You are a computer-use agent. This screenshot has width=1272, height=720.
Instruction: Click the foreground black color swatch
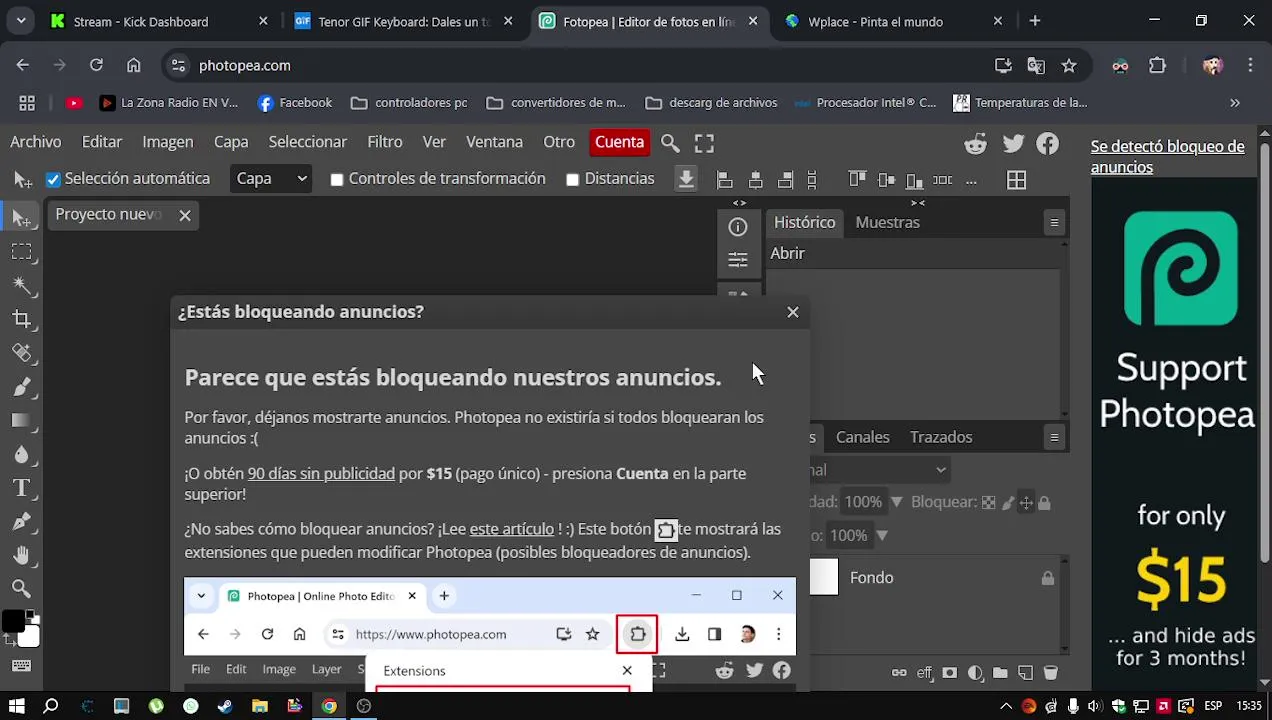13,622
